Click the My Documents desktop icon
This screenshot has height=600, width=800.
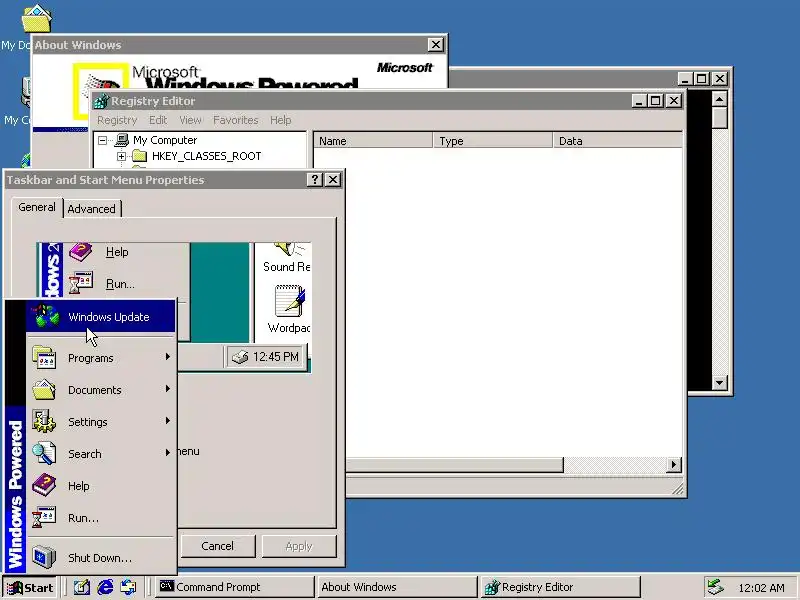click(x=36, y=18)
